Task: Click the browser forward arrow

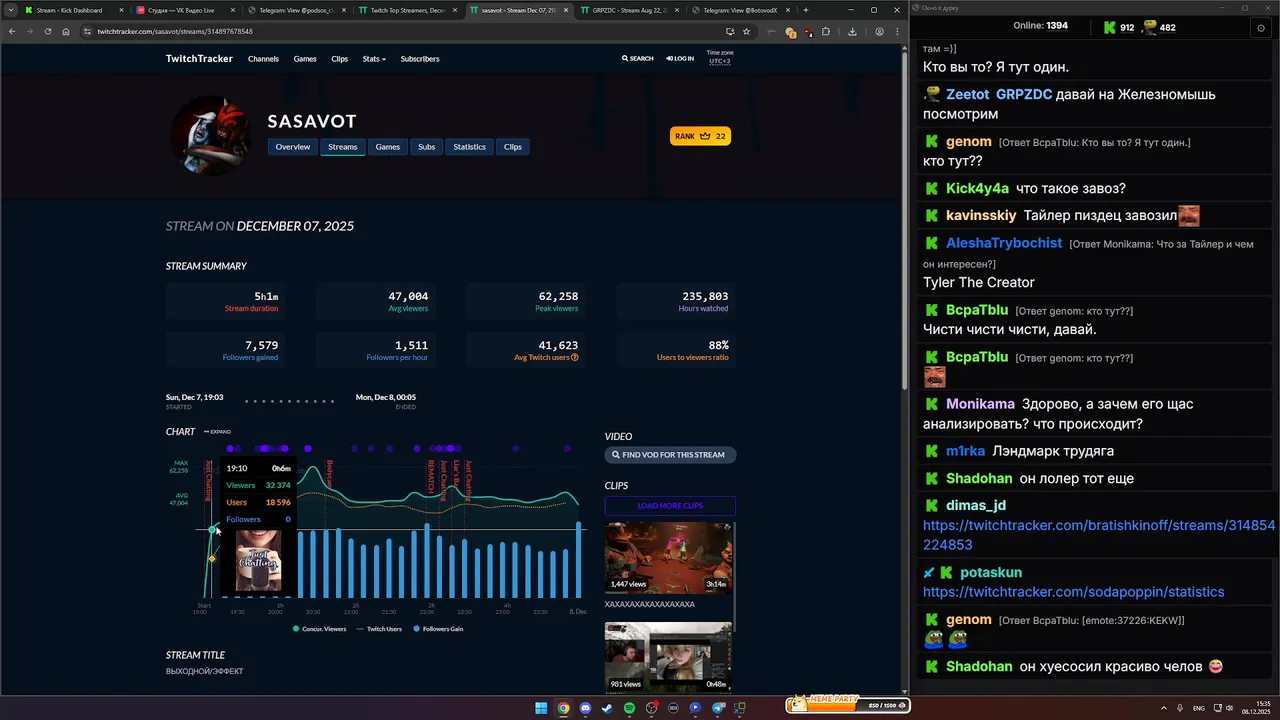Action: click(x=29, y=31)
